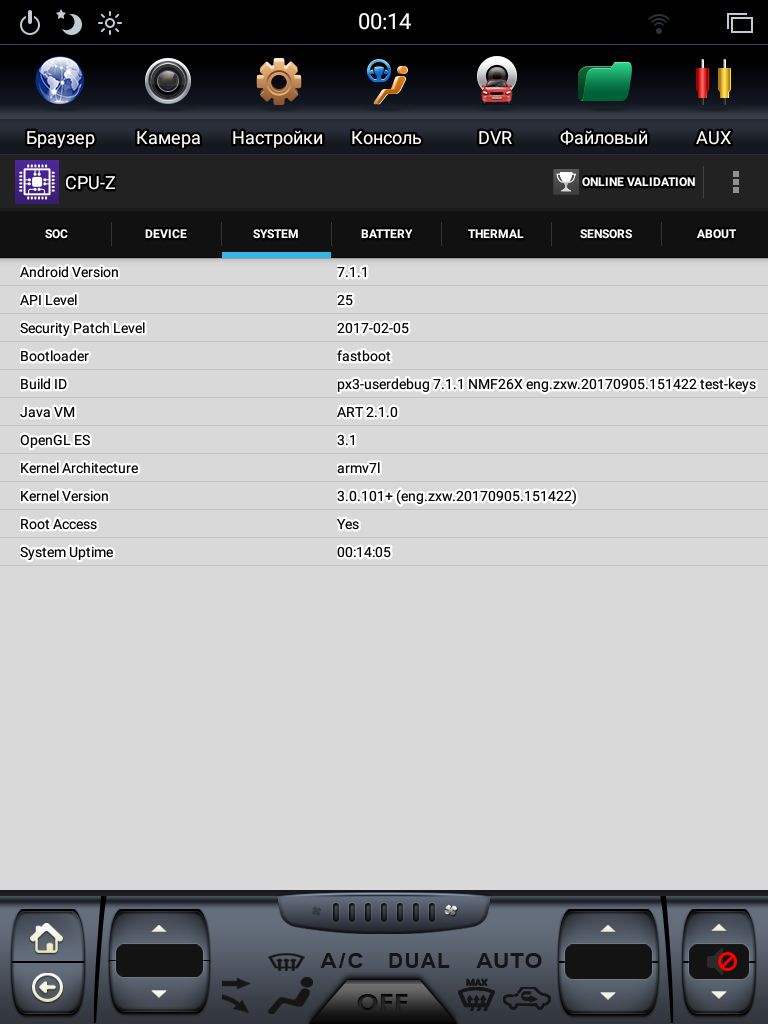Image resolution: width=768 pixels, height=1024 pixels.
Task: Click the API Level value 25
Action: [345, 300]
